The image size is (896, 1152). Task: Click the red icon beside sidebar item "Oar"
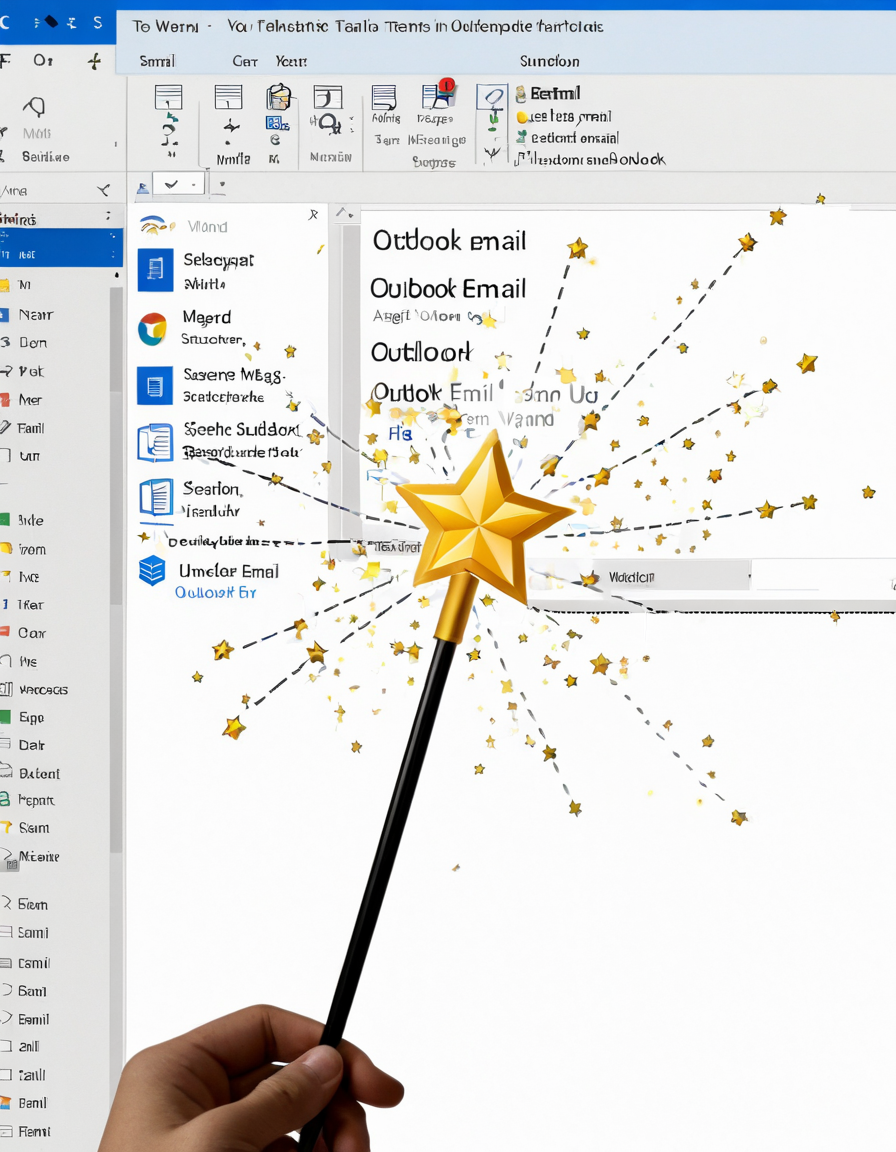(x=5, y=633)
